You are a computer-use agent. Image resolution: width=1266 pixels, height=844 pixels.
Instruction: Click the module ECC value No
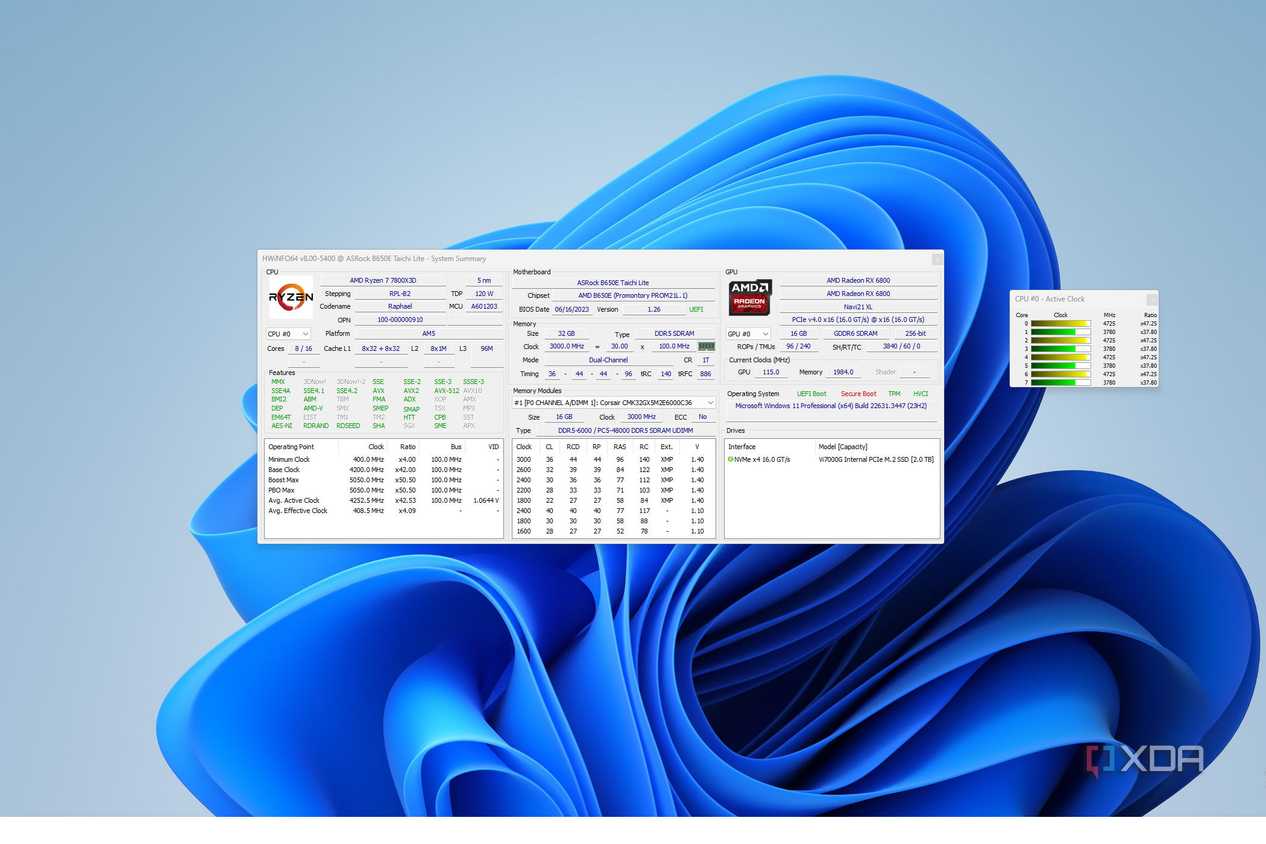(x=703, y=417)
